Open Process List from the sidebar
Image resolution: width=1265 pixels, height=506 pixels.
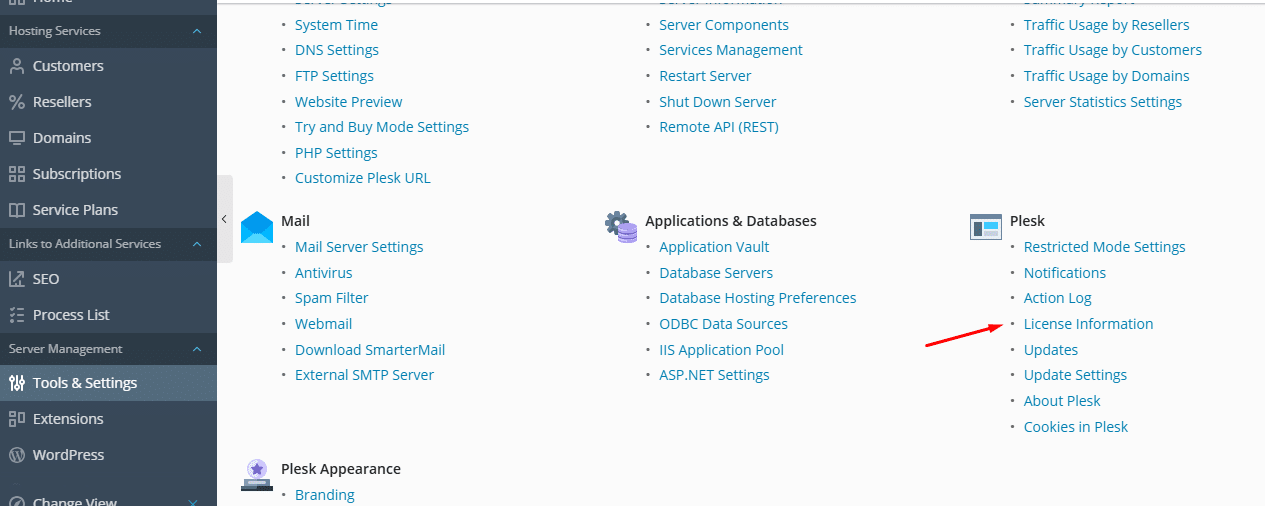pos(71,315)
